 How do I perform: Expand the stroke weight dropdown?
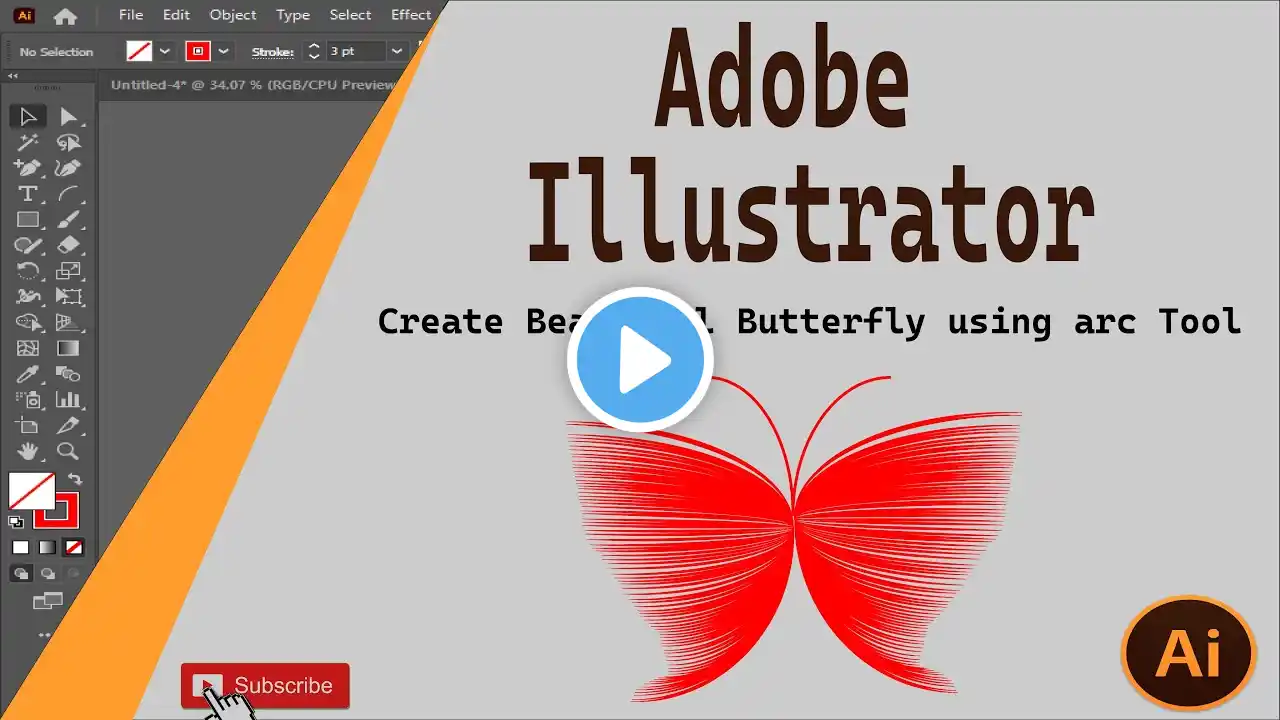pos(397,51)
